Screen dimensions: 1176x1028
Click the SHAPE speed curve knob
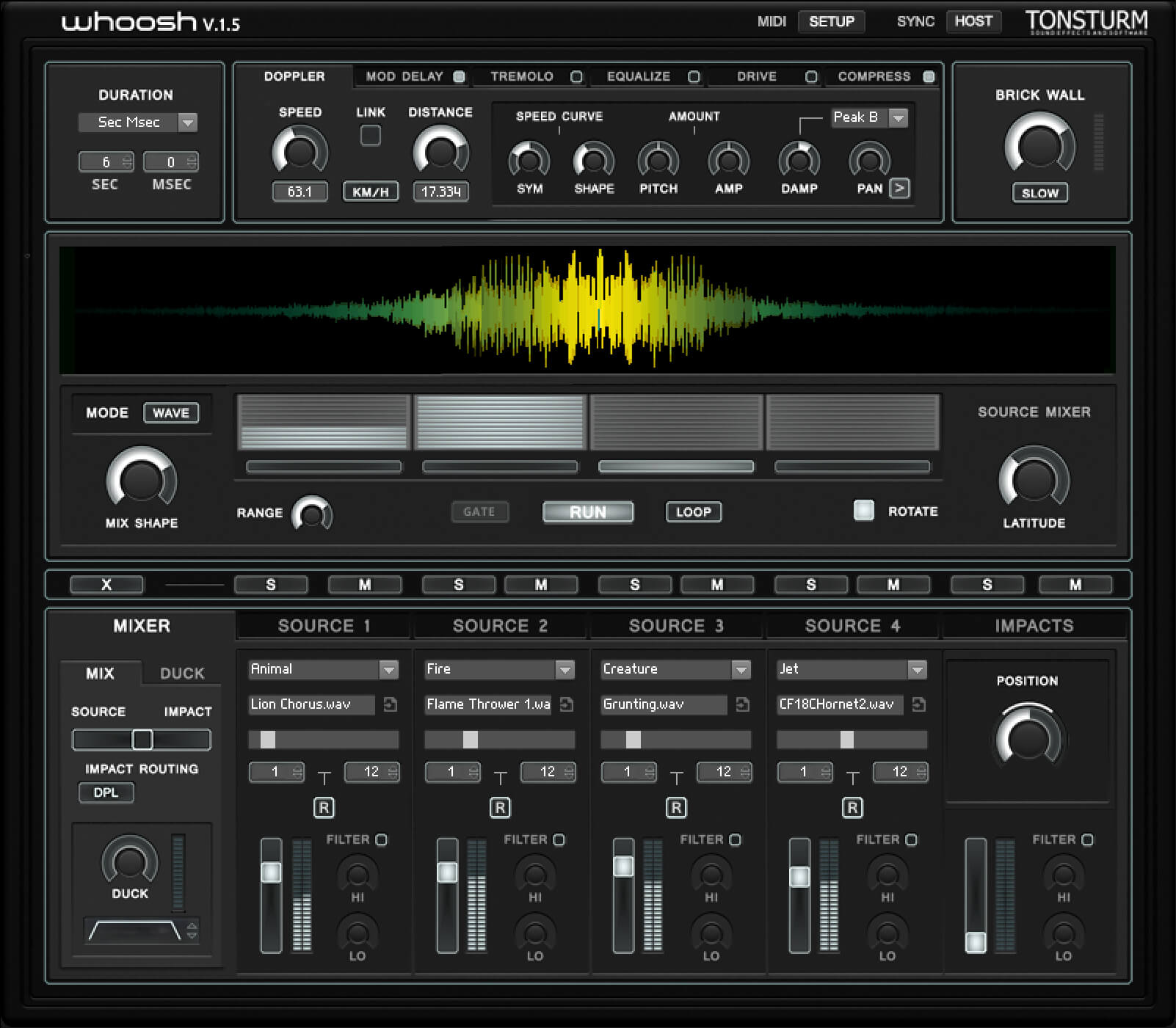pyautogui.click(x=594, y=160)
